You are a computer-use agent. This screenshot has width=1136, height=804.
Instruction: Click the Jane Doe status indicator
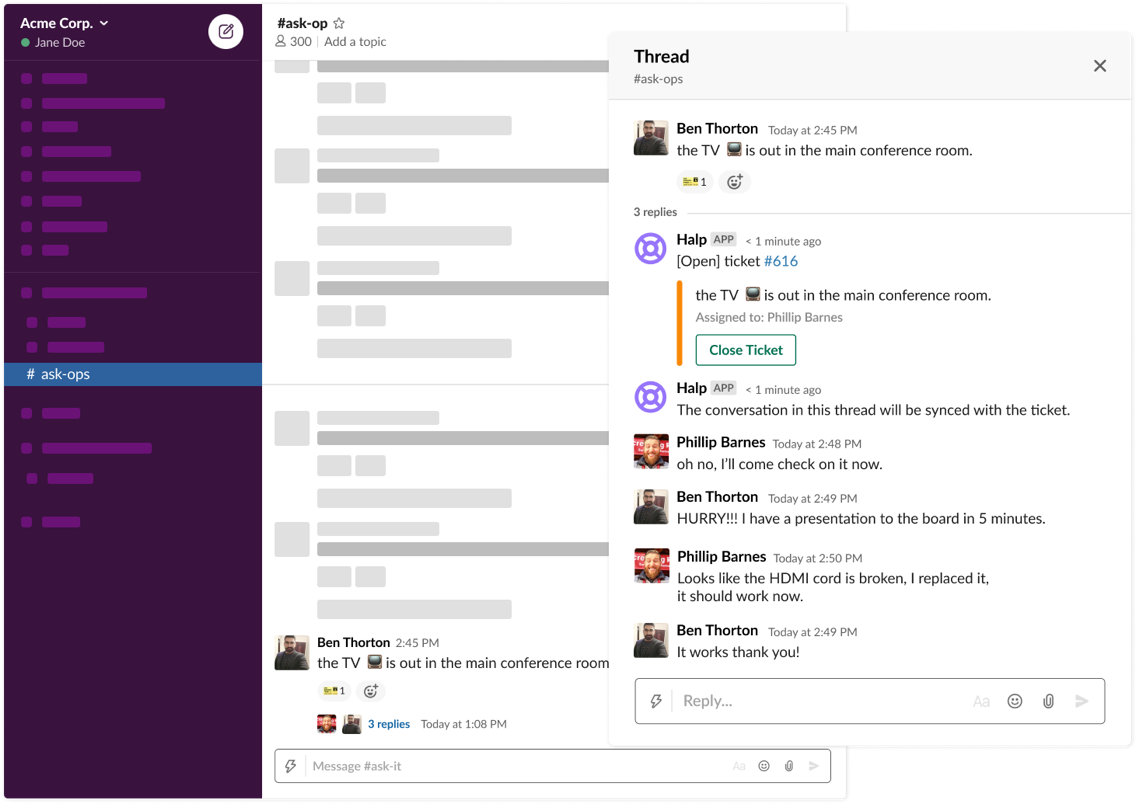[x=25, y=43]
